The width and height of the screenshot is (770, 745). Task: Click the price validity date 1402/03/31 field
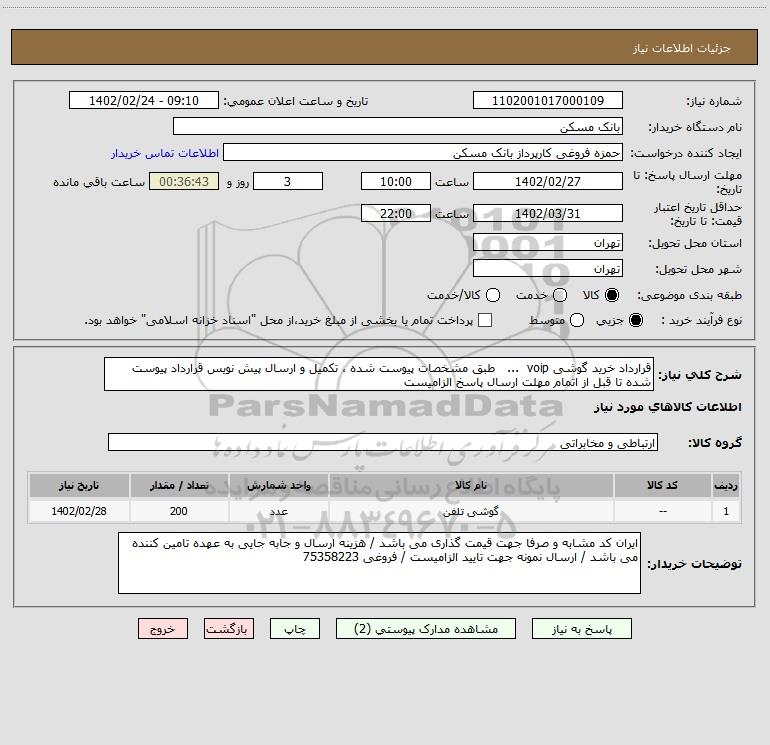[x=548, y=213]
